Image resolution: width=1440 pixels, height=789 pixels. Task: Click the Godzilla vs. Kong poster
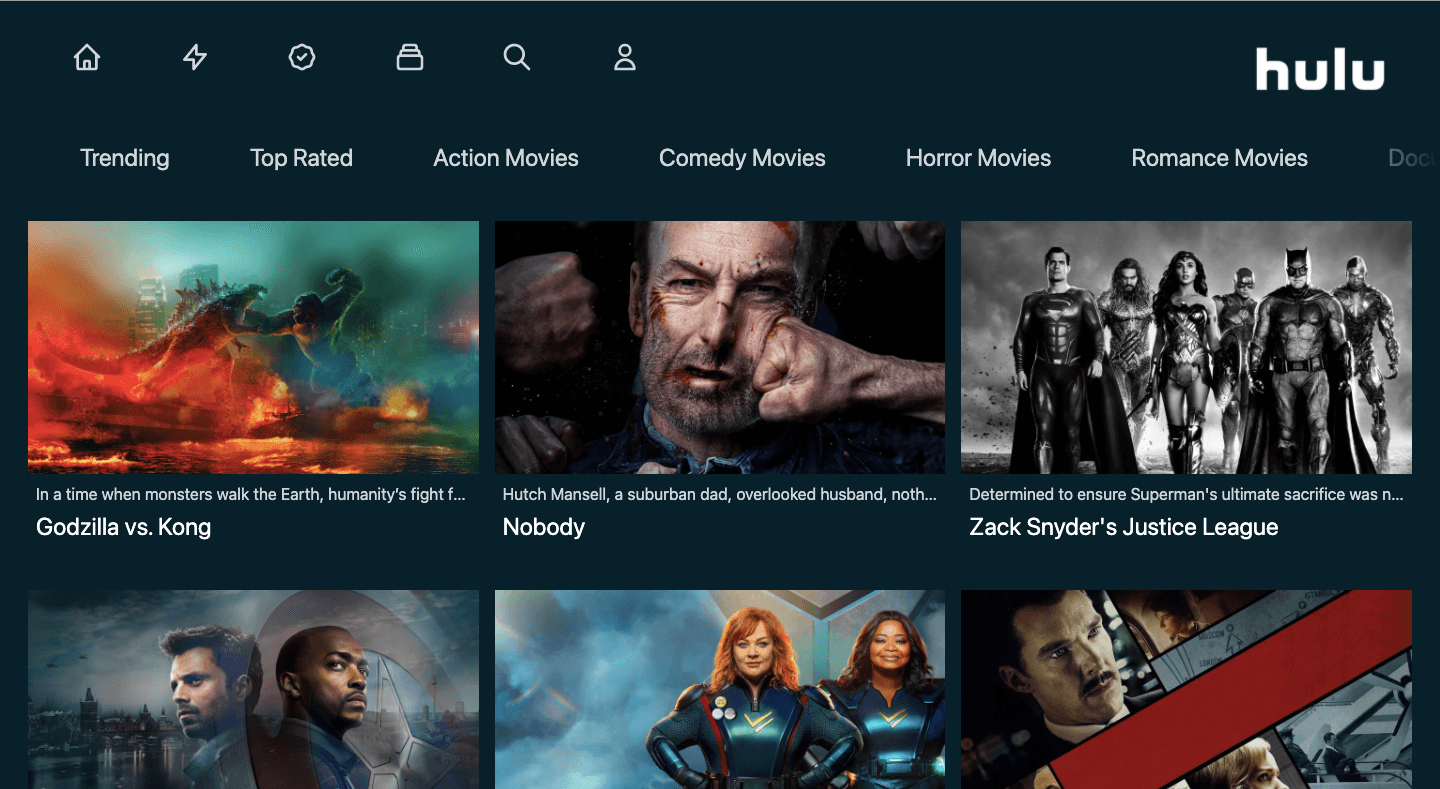(x=253, y=346)
